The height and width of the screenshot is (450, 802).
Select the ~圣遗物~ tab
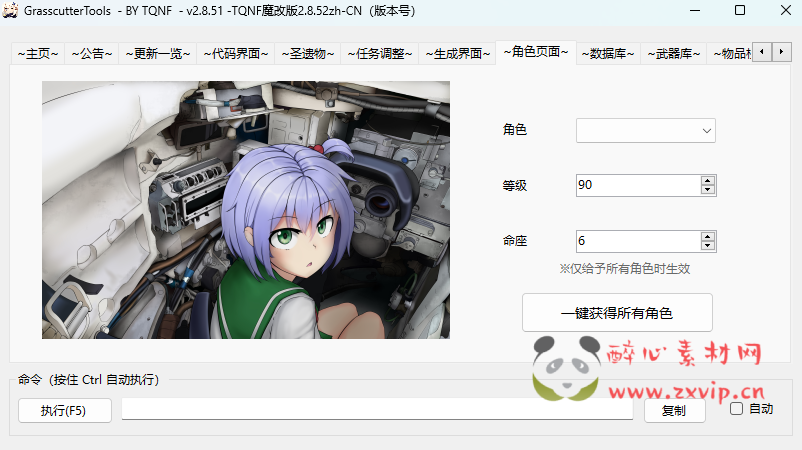click(307, 54)
